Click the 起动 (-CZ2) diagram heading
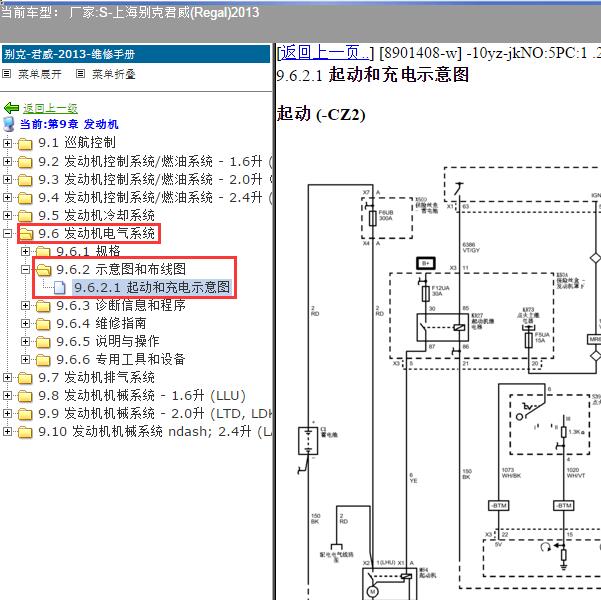Image resolution: width=601 pixels, height=600 pixels. point(321,114)
